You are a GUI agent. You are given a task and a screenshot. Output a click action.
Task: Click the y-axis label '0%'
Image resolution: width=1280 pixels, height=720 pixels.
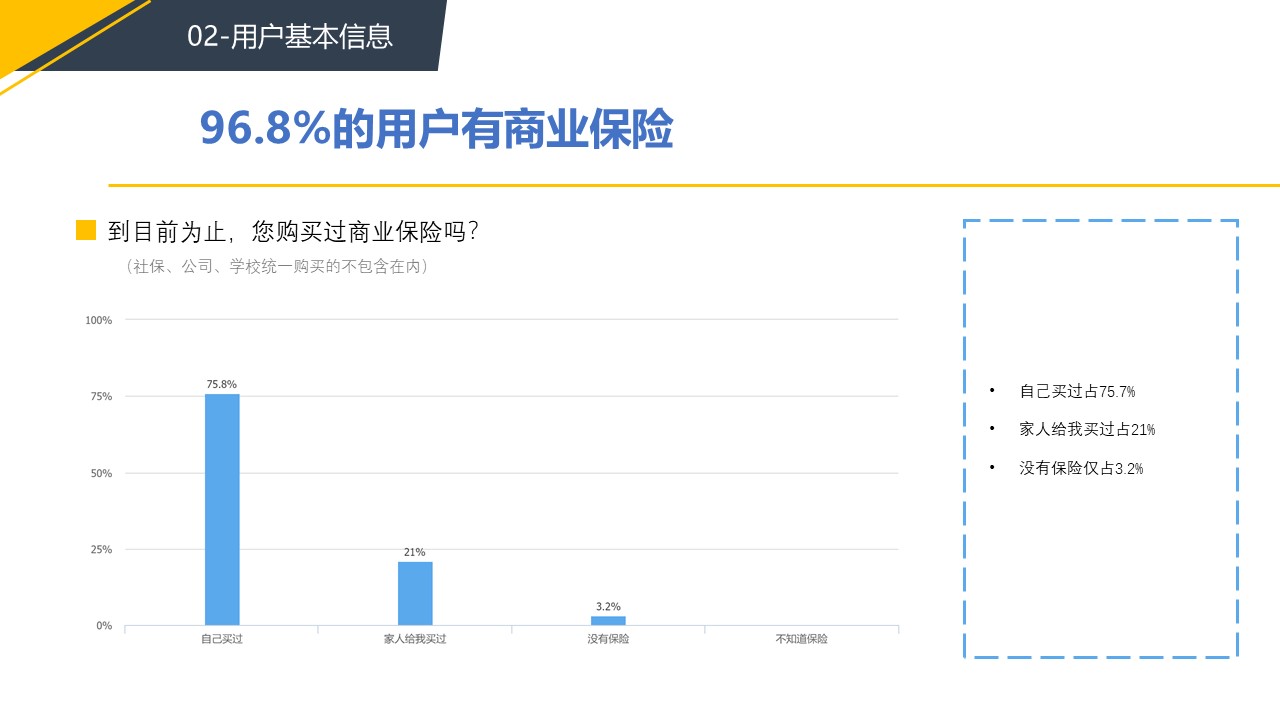[104, 626]
